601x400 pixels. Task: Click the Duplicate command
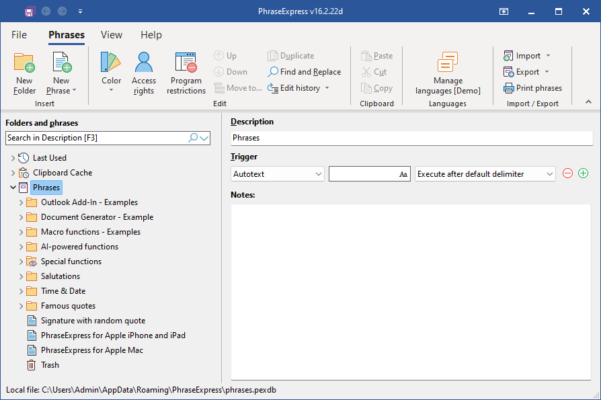291,56
